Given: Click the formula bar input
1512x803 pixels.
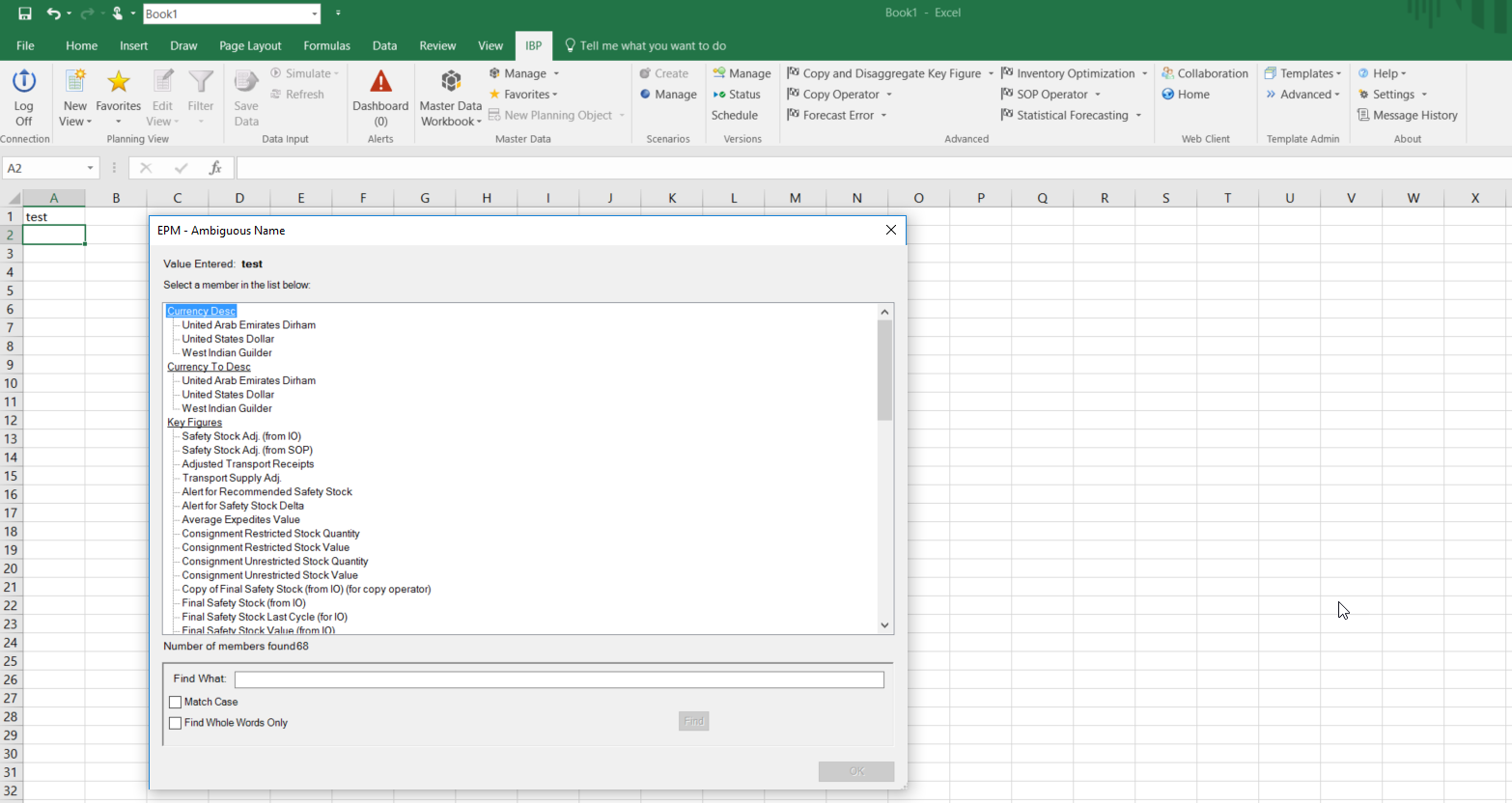Looking at the screenshot, I should click(x=874, y=168).
